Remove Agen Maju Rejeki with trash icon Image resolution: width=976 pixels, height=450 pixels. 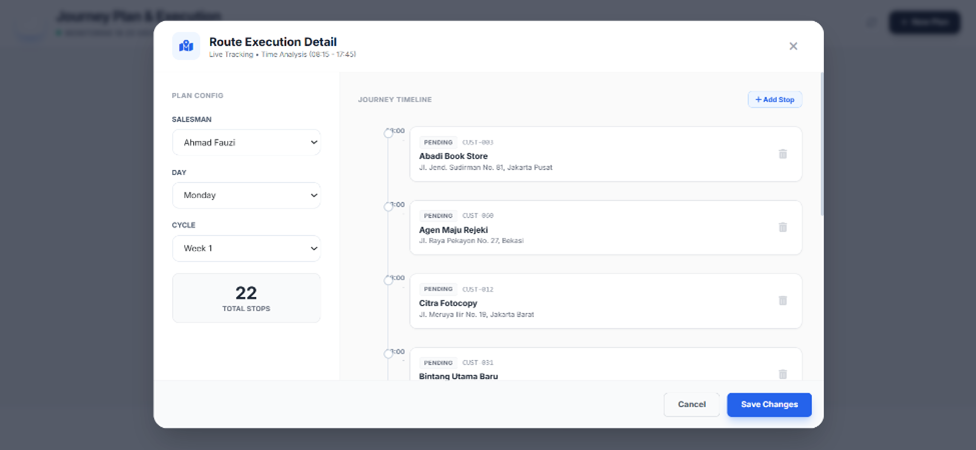coord(782,227)
